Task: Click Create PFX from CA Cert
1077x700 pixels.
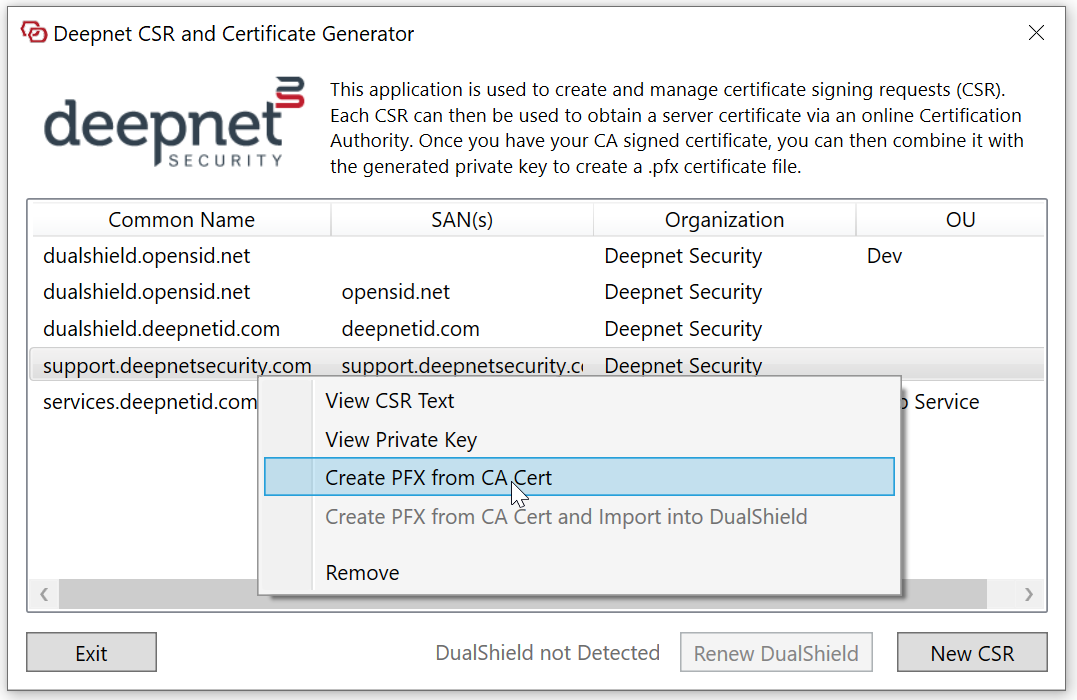Action: click(x=438, y=478)
